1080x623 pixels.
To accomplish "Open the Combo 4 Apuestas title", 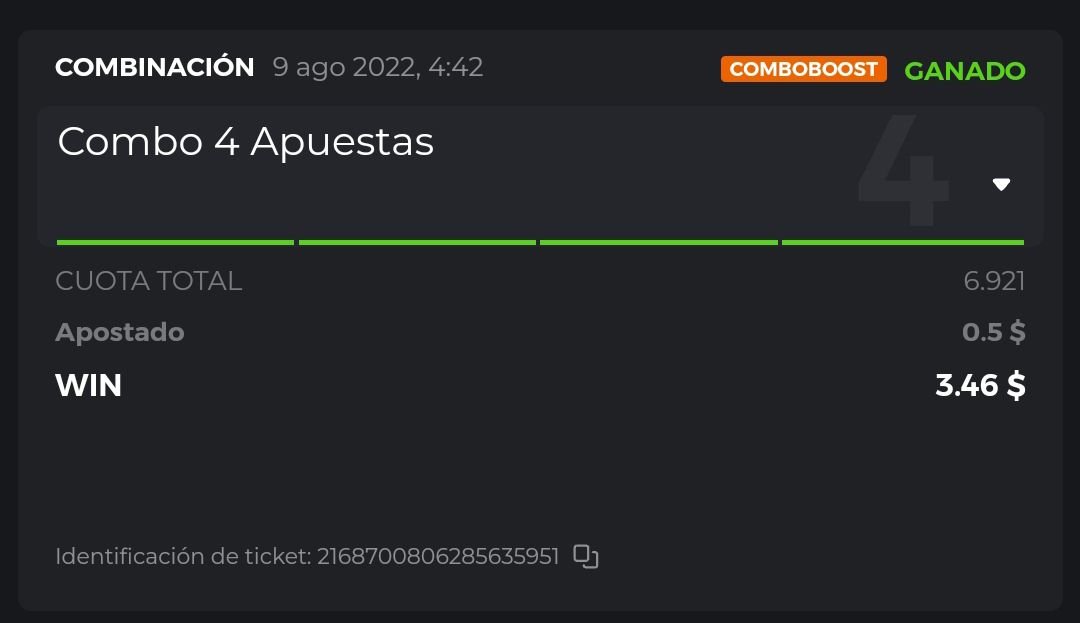I will (246, 142).
